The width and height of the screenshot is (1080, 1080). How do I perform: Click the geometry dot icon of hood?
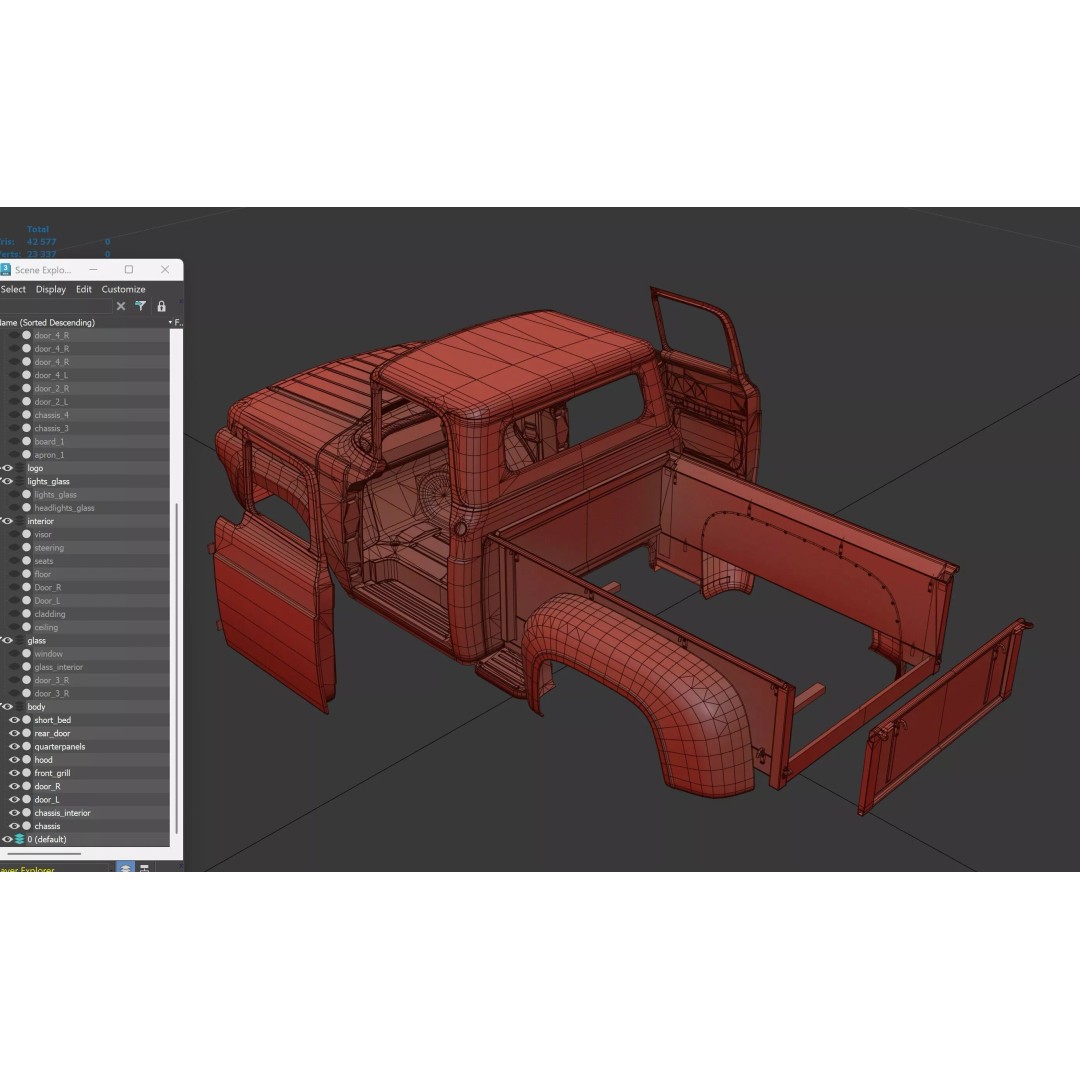point(26,760)
